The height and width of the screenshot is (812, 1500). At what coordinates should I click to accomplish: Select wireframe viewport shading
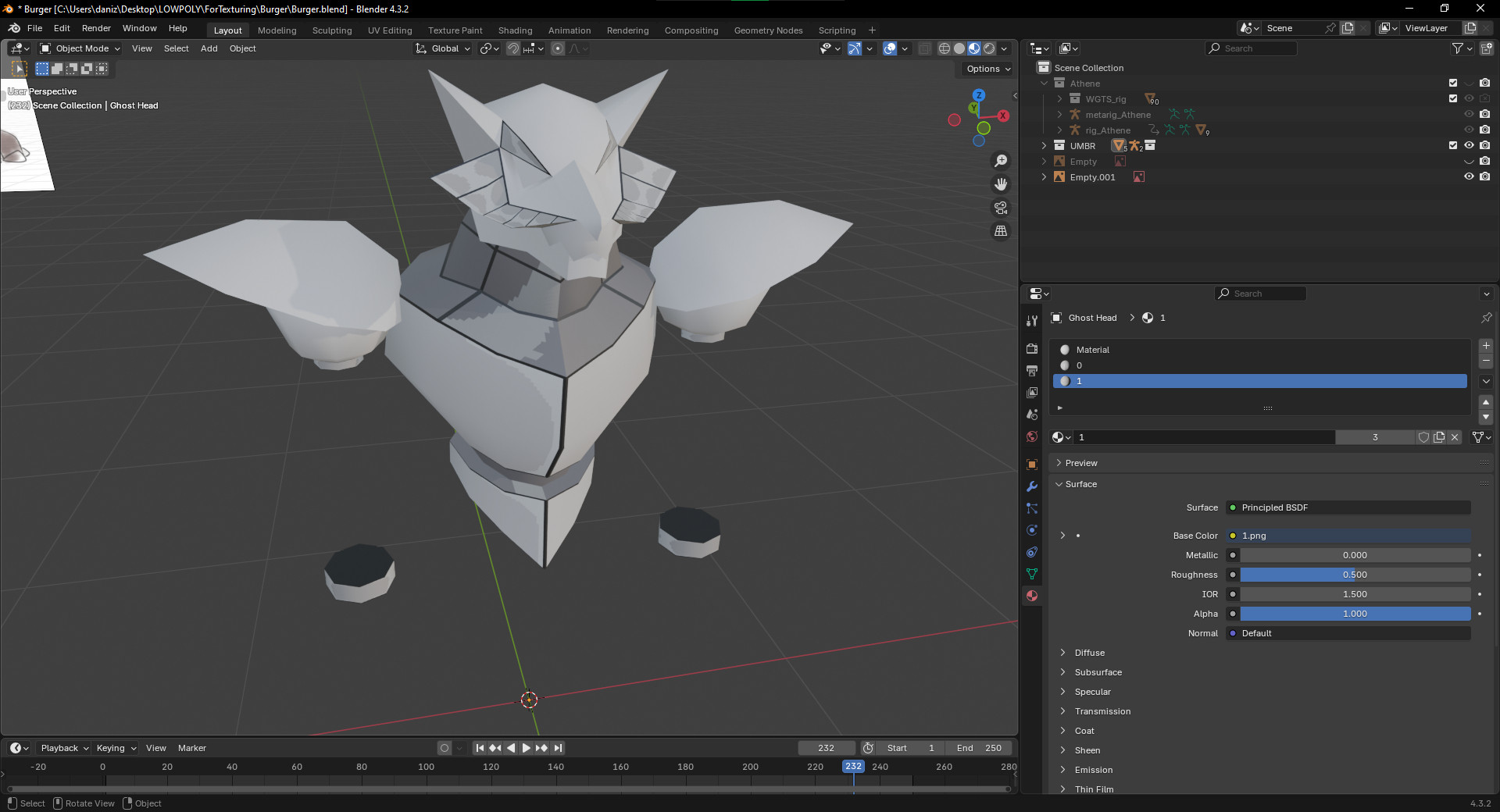tap(945, 48)
